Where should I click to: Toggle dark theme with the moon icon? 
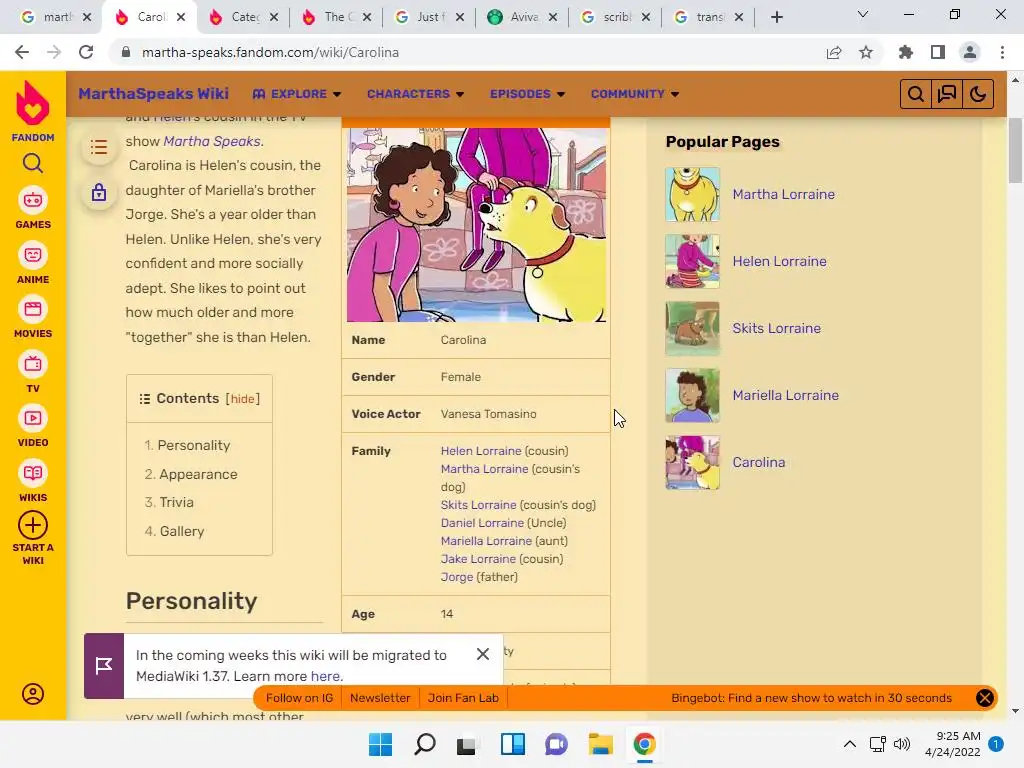point(978,94)
